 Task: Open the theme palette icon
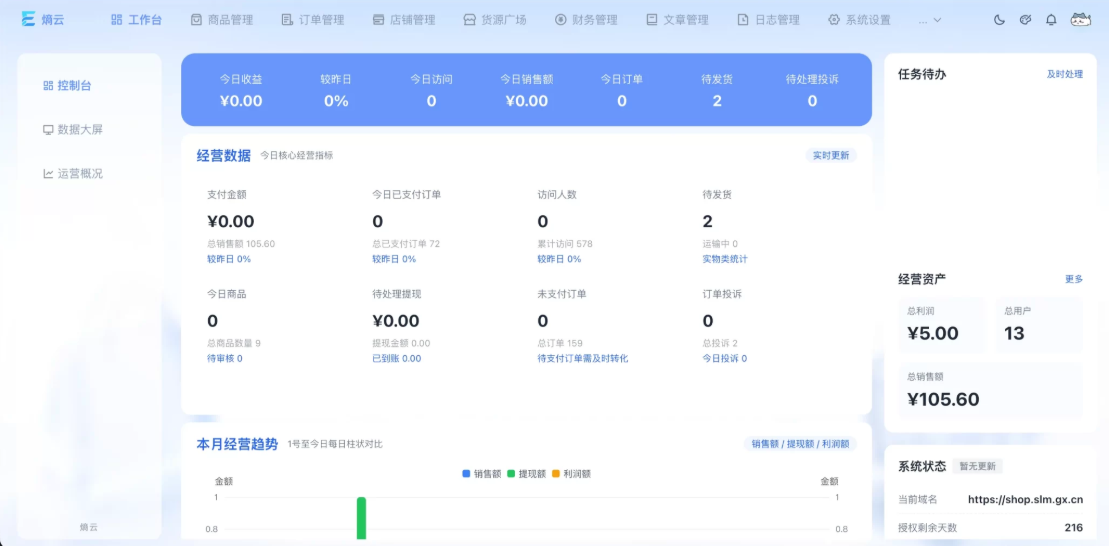point(1025,20)
